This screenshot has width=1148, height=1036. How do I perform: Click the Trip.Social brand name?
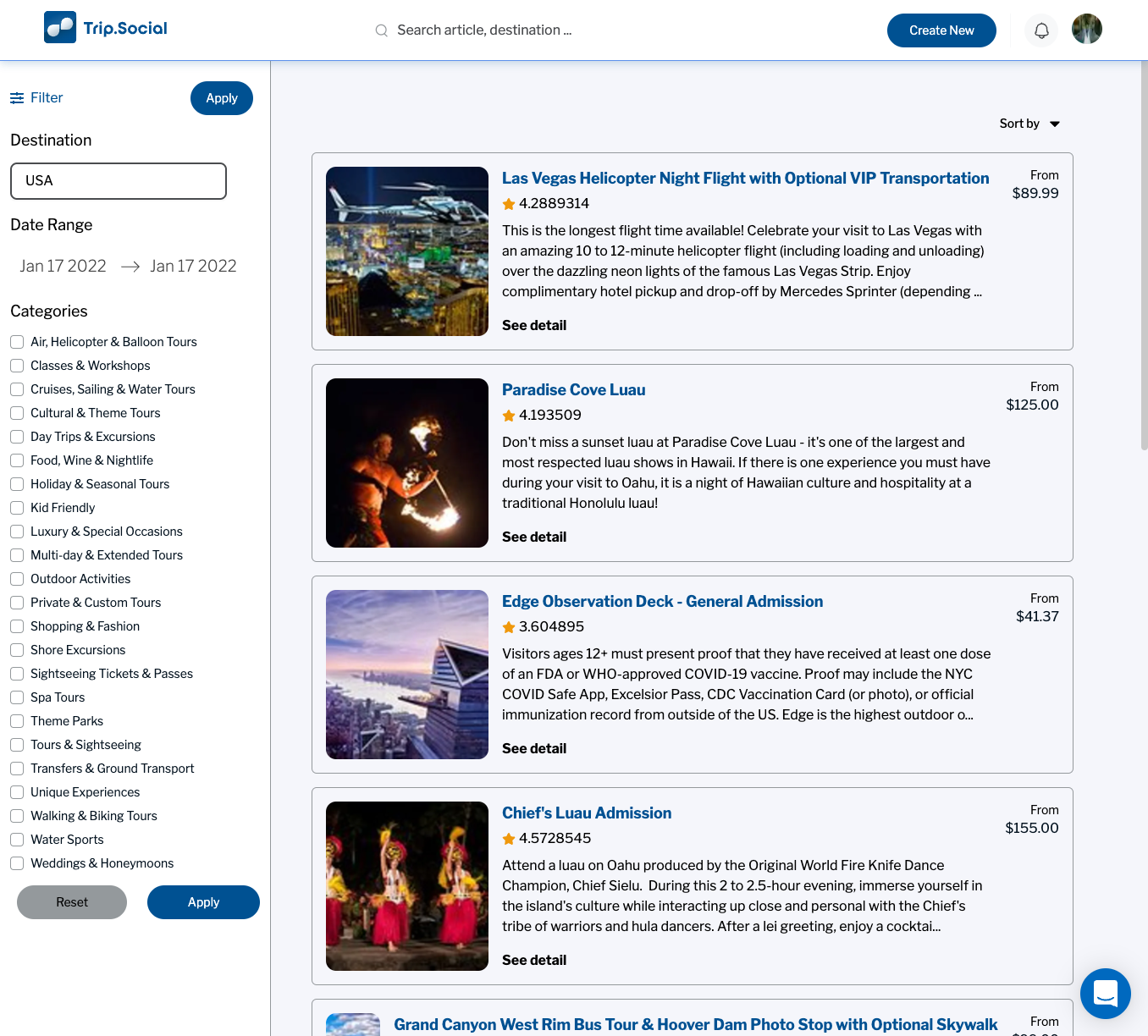(x=125, y=28)
